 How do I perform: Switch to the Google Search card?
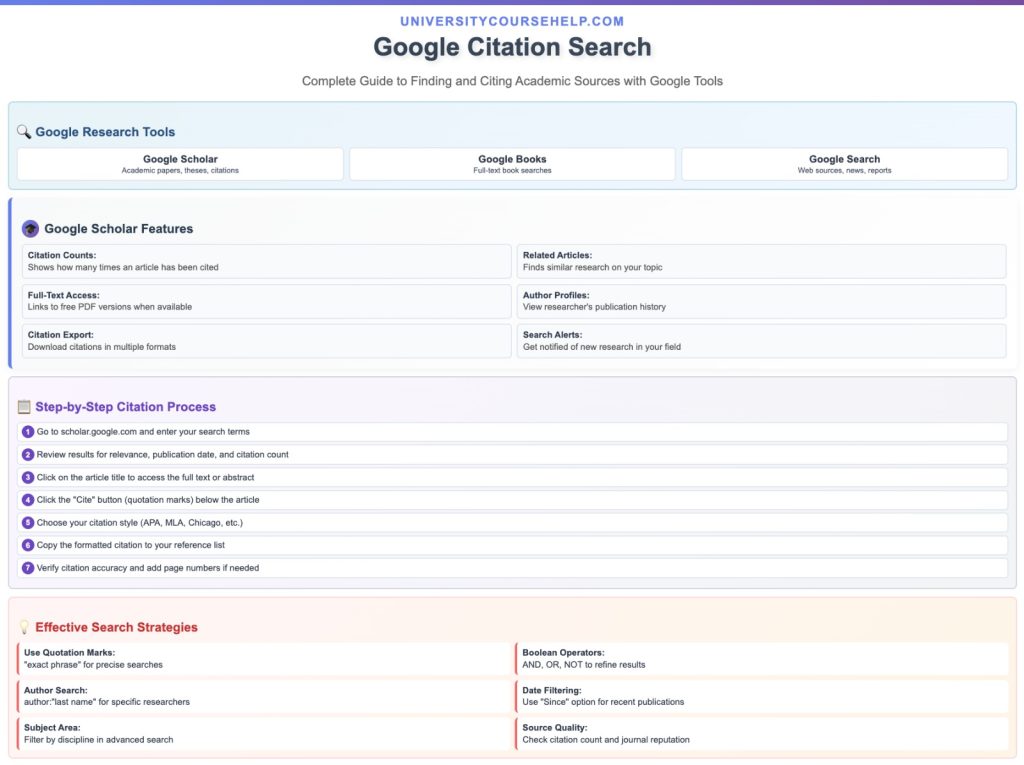pyautogui.click(x=844, y=164)
